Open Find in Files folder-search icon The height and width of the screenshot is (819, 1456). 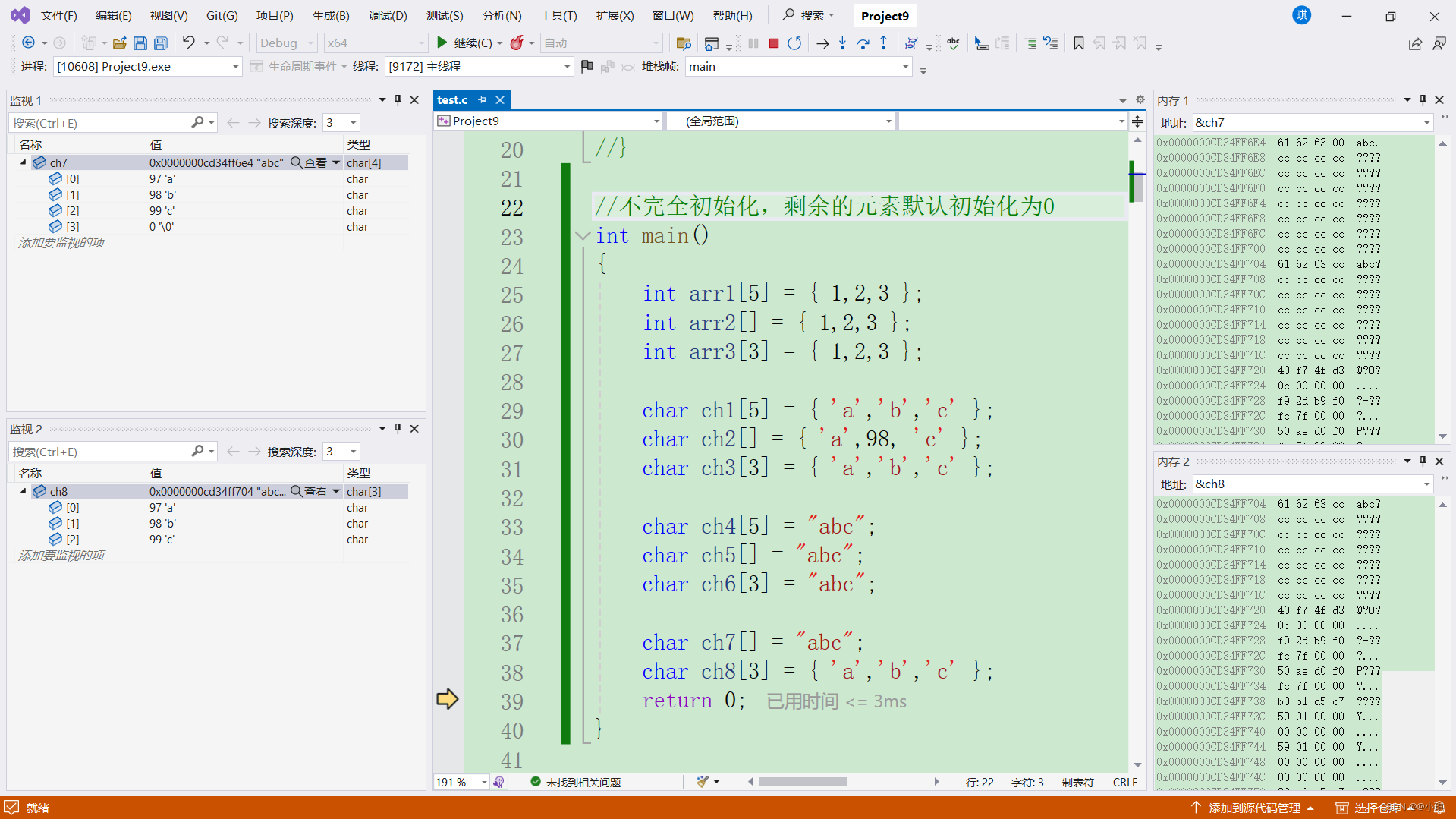coord(684,43)
